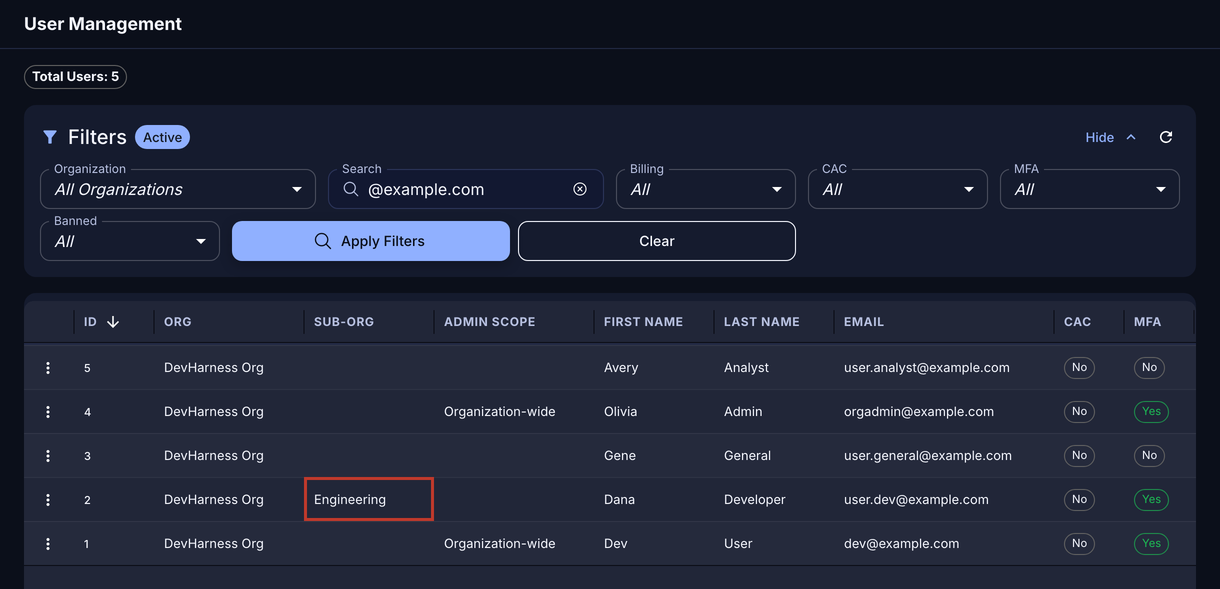Click last name Developer
1220x589 pixels.
click(x=755, y=500)
